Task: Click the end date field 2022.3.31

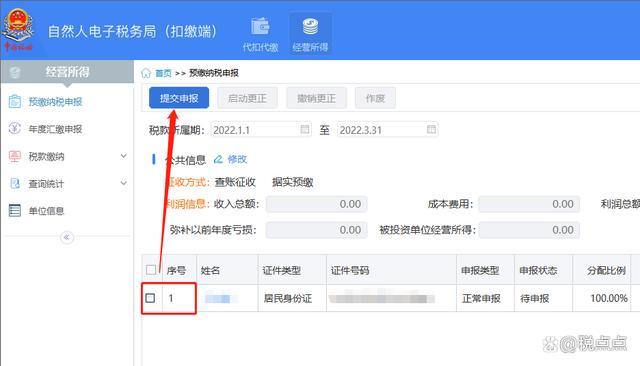Action: pyautogui.click(x=388, y=130)
